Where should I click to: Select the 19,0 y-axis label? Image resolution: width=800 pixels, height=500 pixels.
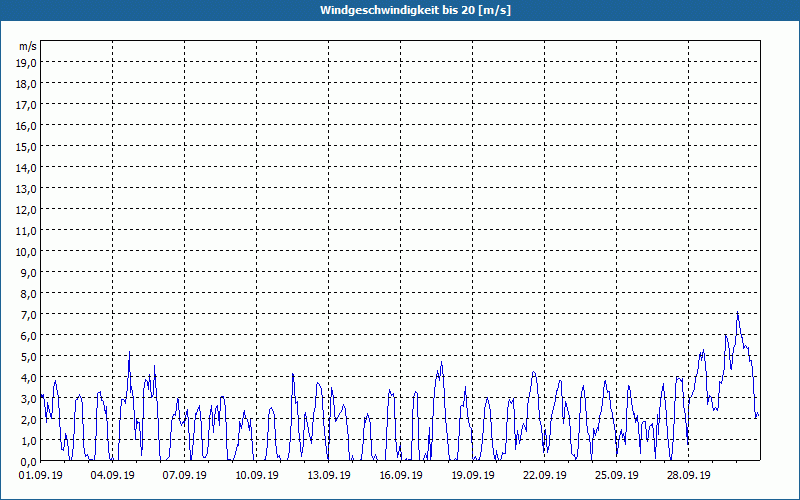[x=27, y=62]
